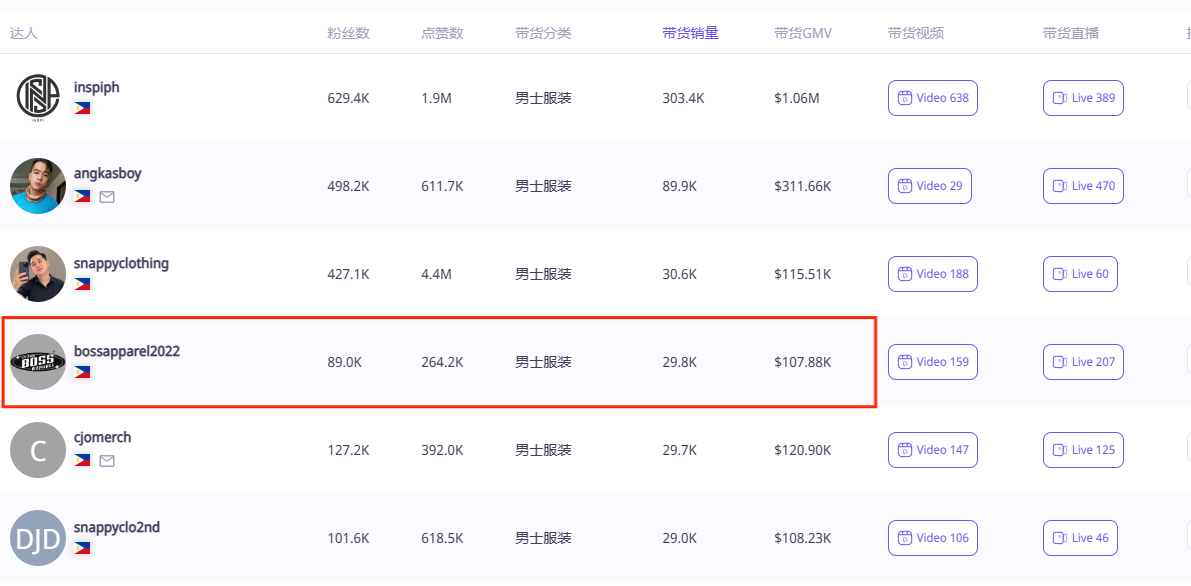Sort by the 粉丝数 column header
The width and height of the screenshot is (1191, 586).
coord(348,33)
